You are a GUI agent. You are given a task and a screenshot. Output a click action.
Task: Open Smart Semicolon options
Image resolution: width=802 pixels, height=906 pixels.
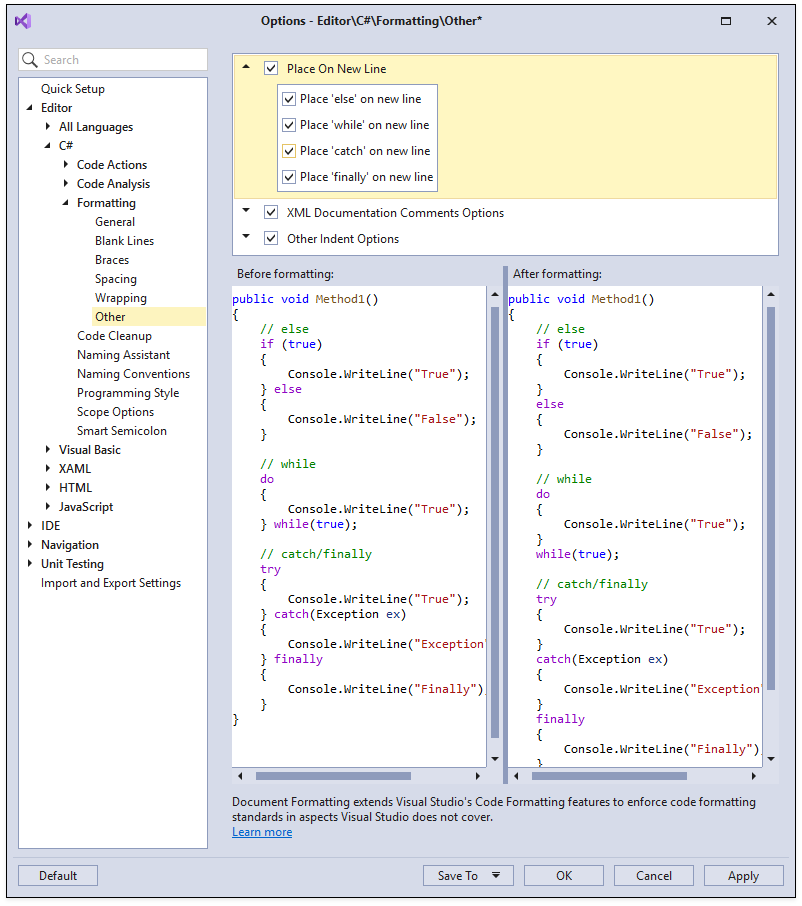122,431
